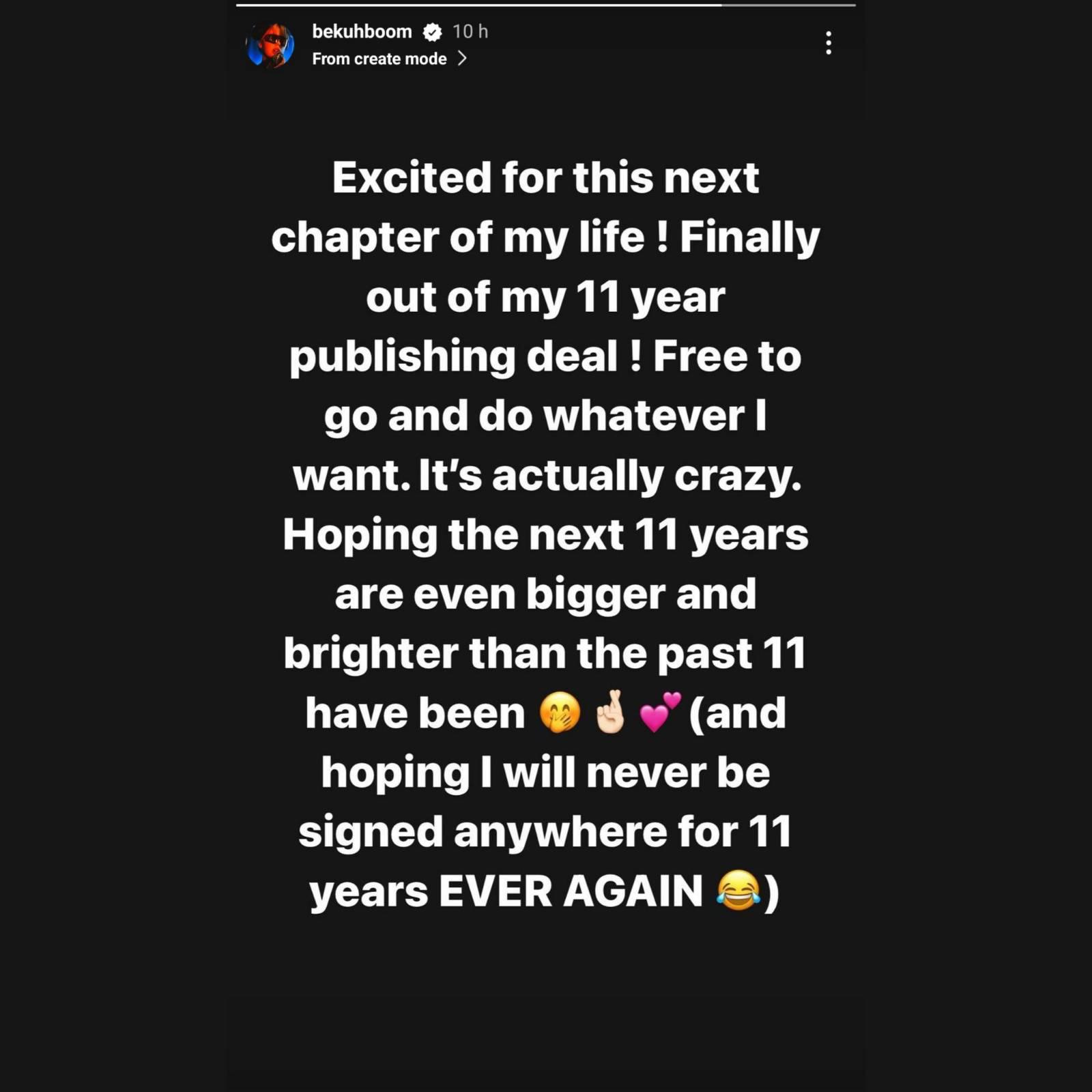This screenshot has height=1092, width=1092.
Task: Click the grey unfilled end of story progress bar
Action: click(x=788, y=5)
